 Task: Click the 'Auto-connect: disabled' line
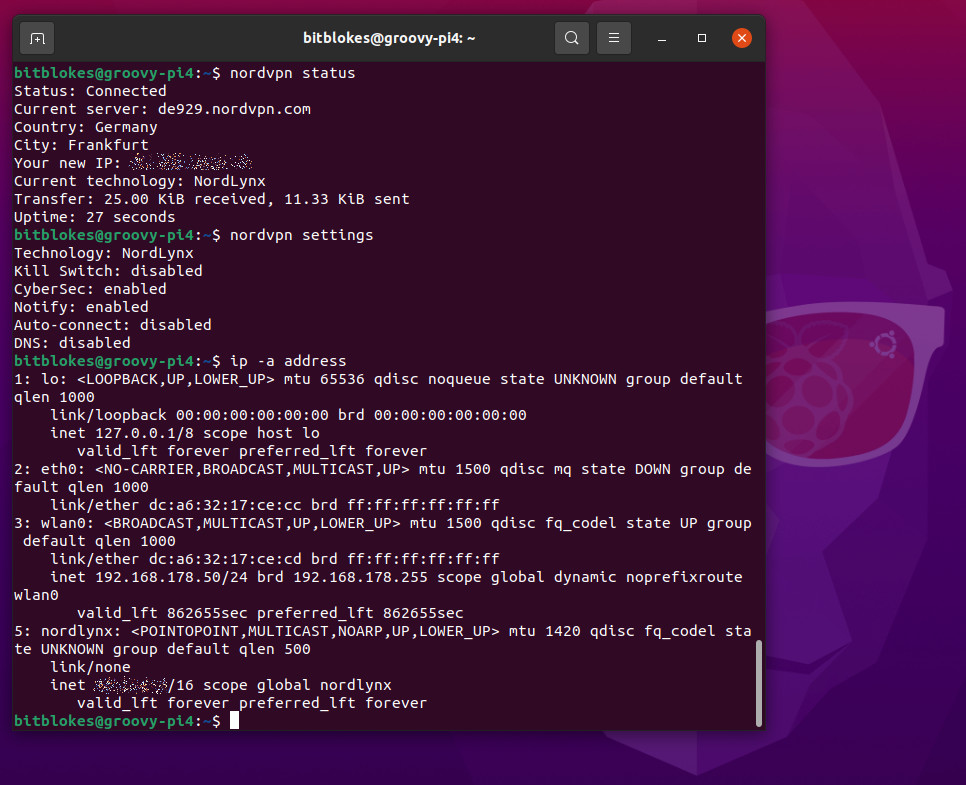pos(113,325)
